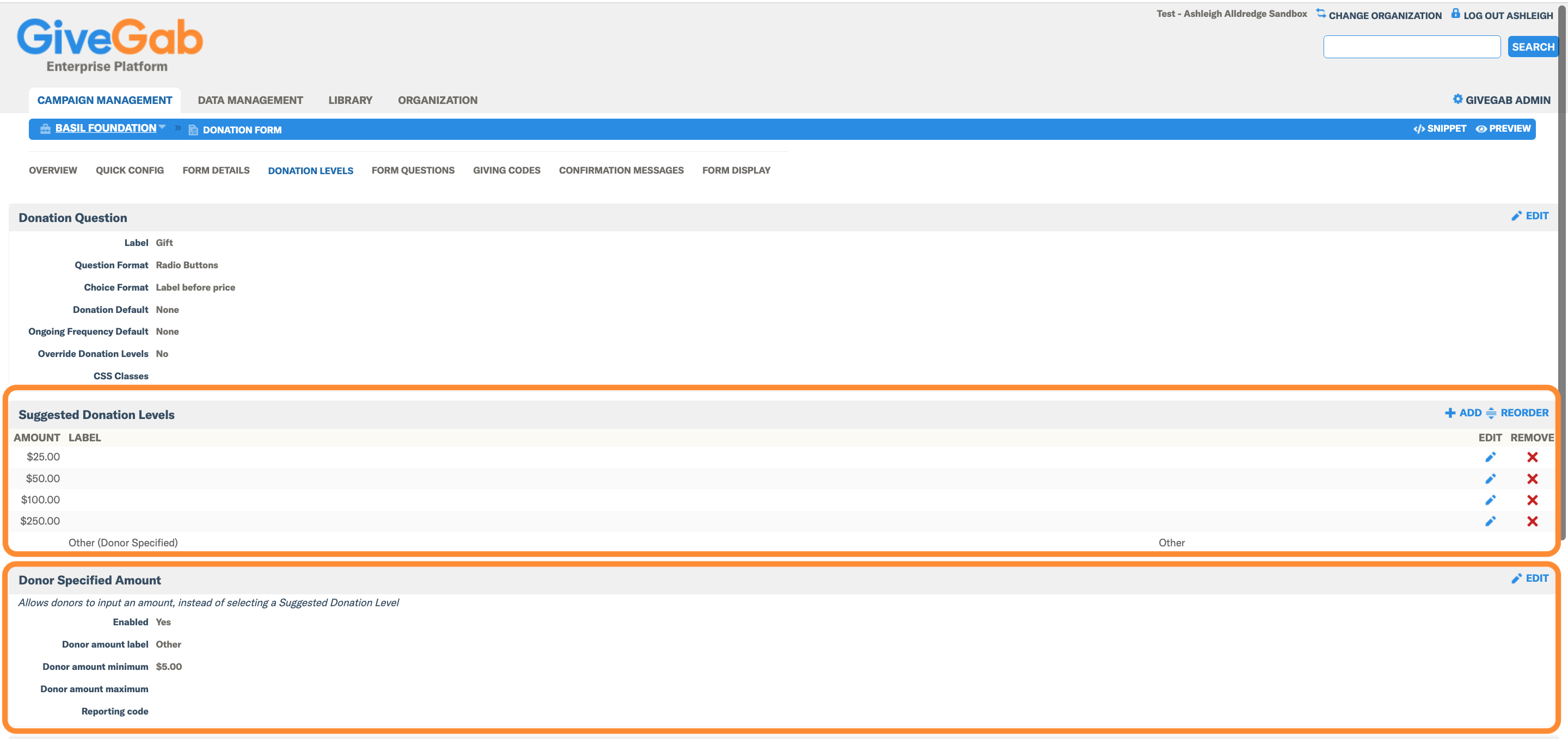Click the $25.00 amount cell
This screenshot has height=739, width=1568.
(43, 457)
